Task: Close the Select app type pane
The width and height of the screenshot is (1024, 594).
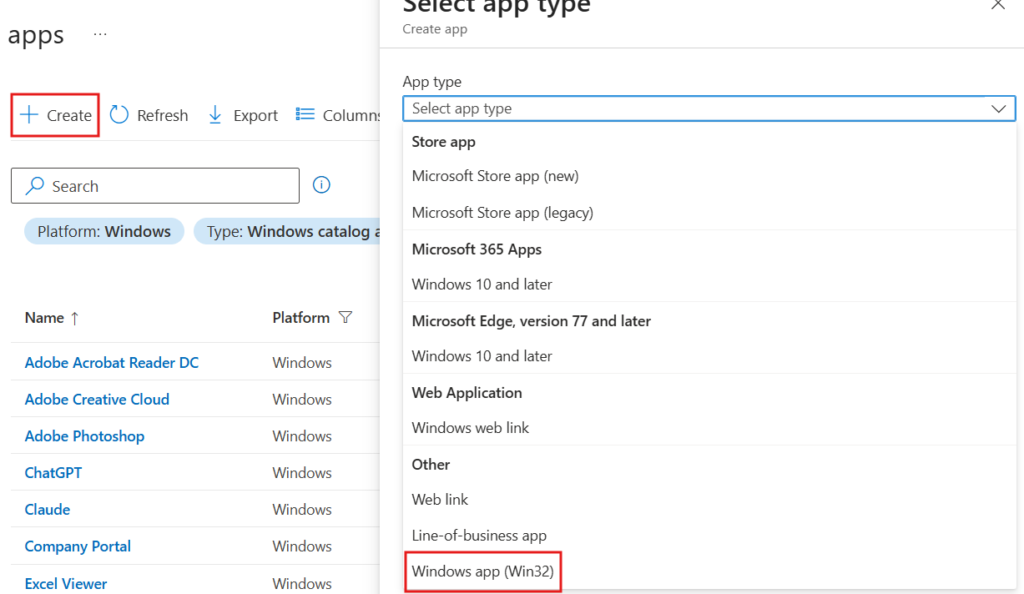Action: click(998, 5)
